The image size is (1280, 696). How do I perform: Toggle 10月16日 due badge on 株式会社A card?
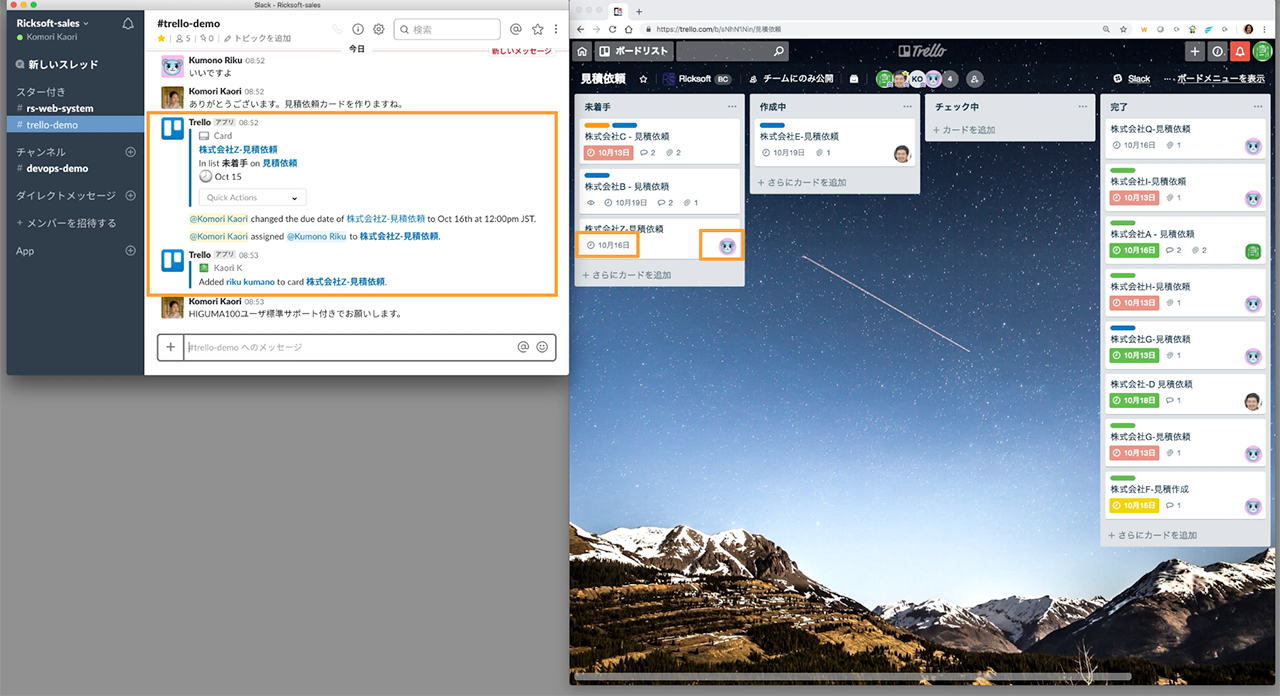click(1133, 250)
